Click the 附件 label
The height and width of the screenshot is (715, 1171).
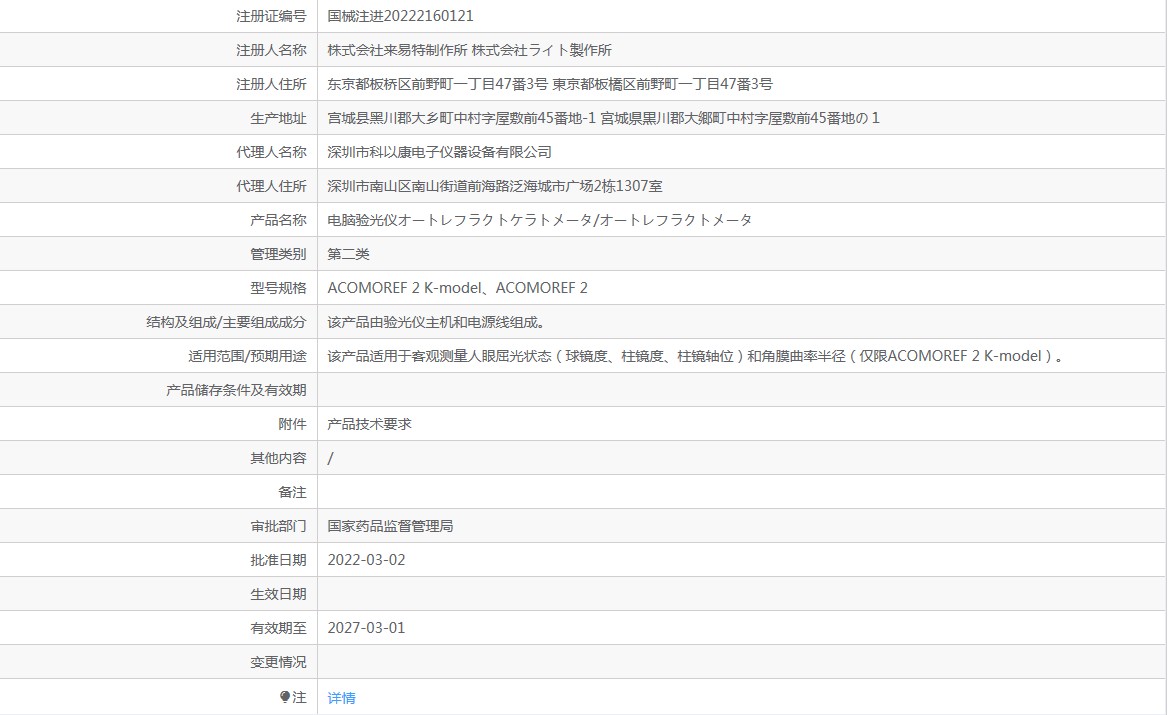292,424
